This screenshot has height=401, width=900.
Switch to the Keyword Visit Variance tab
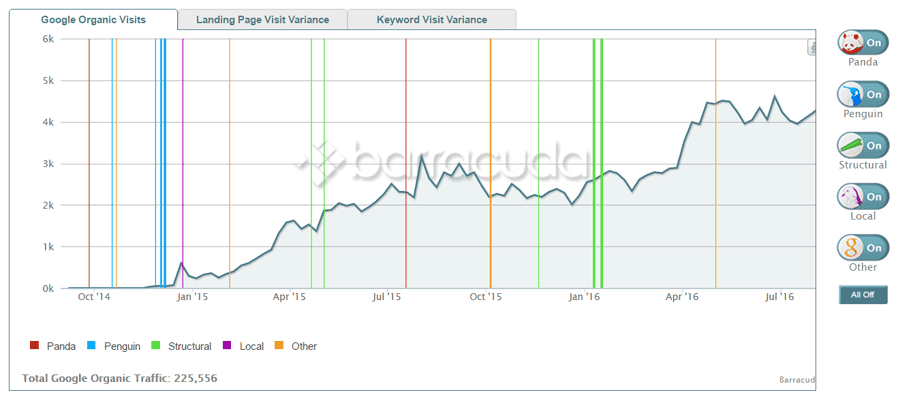tap(432, 20)
